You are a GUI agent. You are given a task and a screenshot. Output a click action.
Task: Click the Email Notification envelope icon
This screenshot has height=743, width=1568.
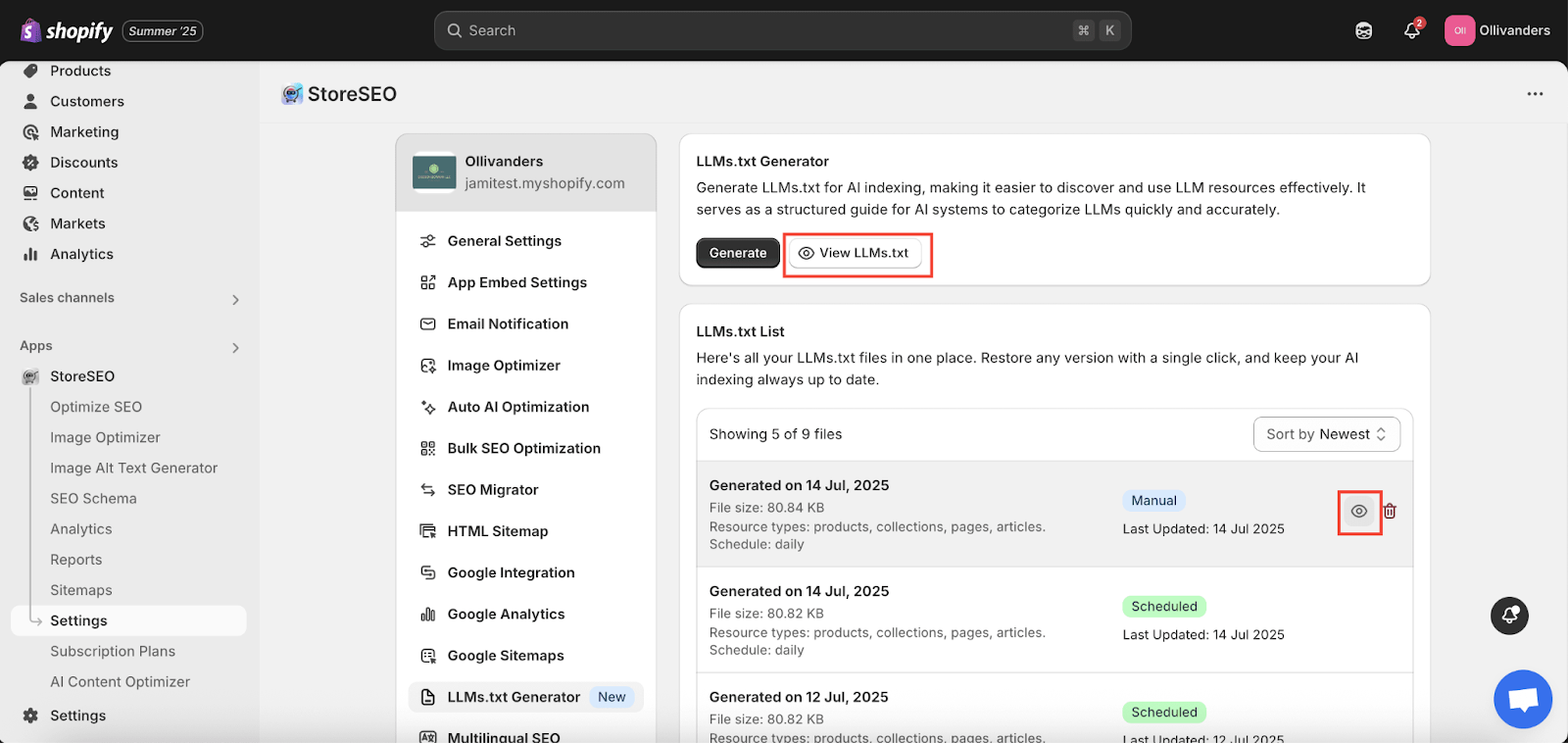(428, 323)
